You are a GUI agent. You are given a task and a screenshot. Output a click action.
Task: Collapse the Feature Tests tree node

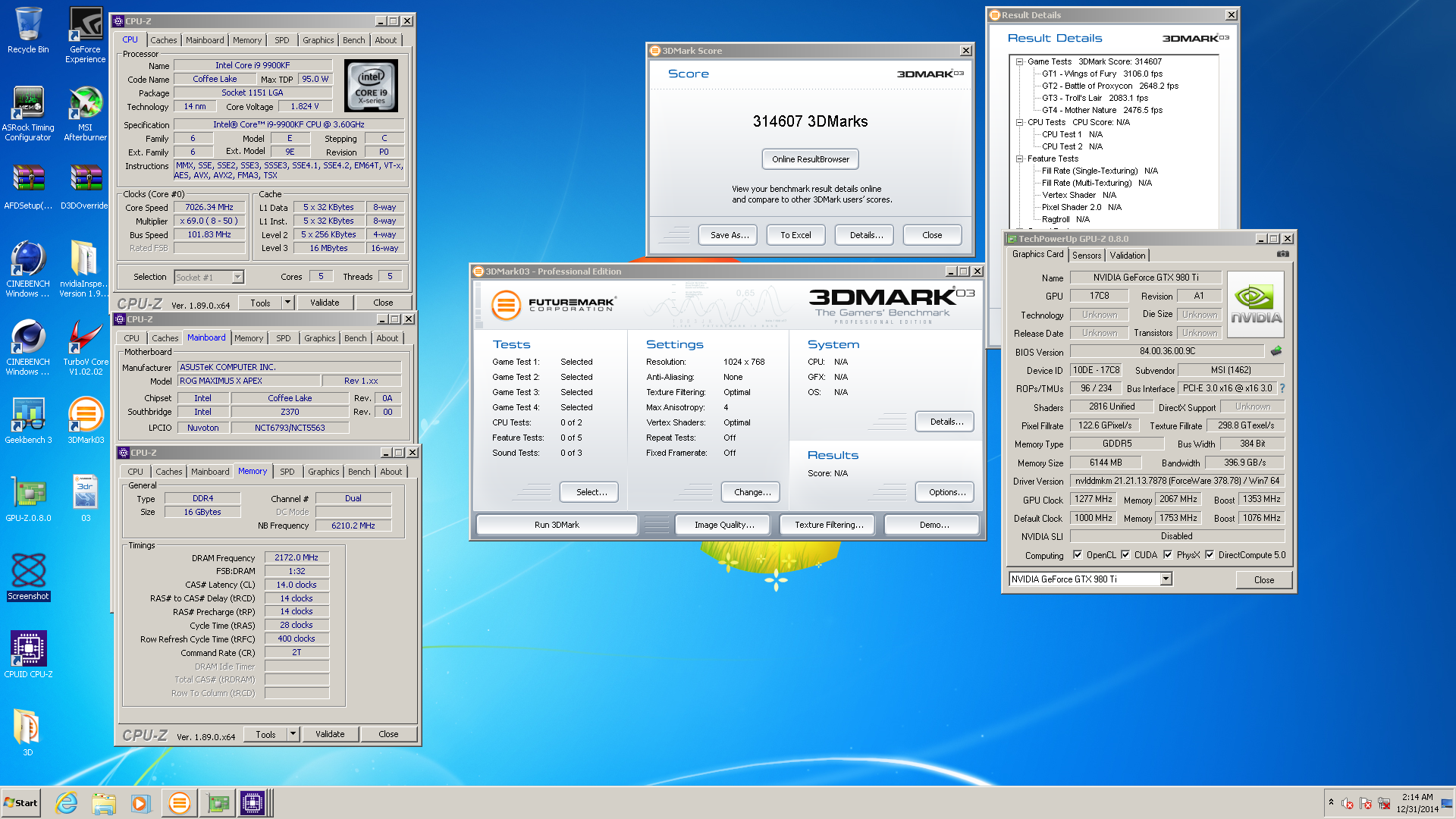pos(1020,159)
